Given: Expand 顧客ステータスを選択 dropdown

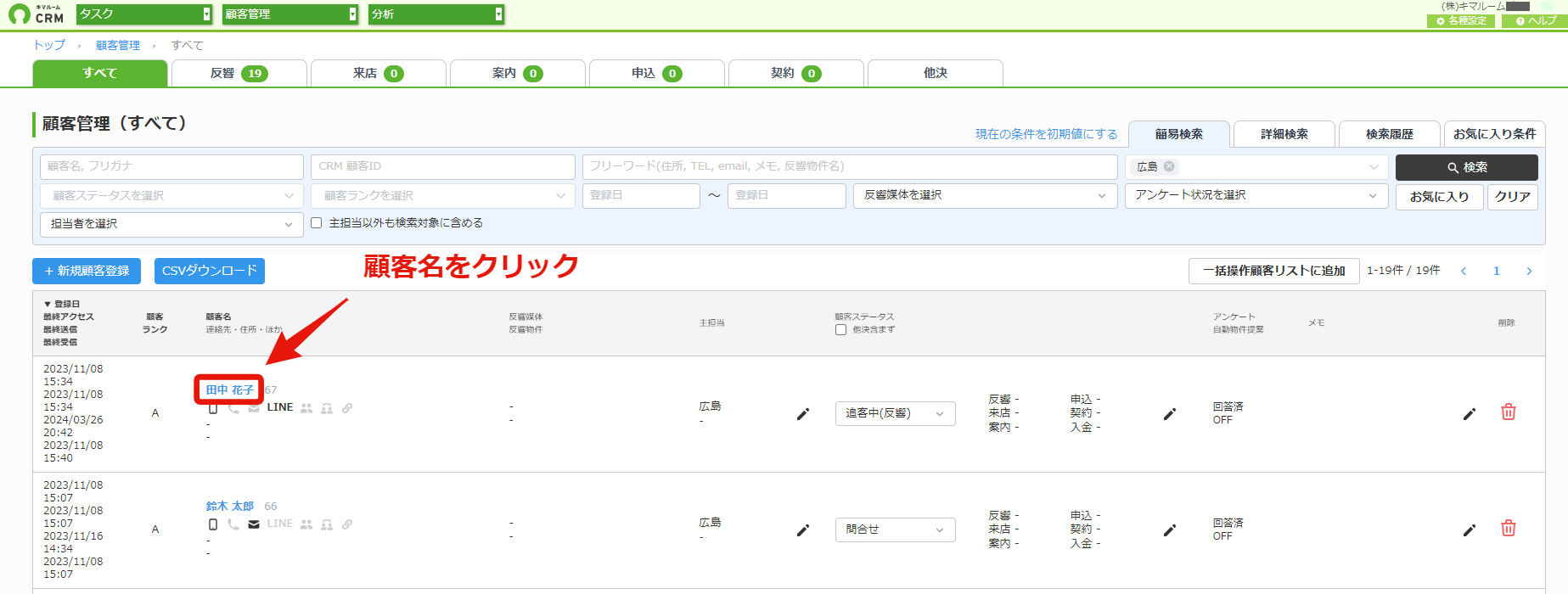Looking at the screenshot, I should coord(171,195).
